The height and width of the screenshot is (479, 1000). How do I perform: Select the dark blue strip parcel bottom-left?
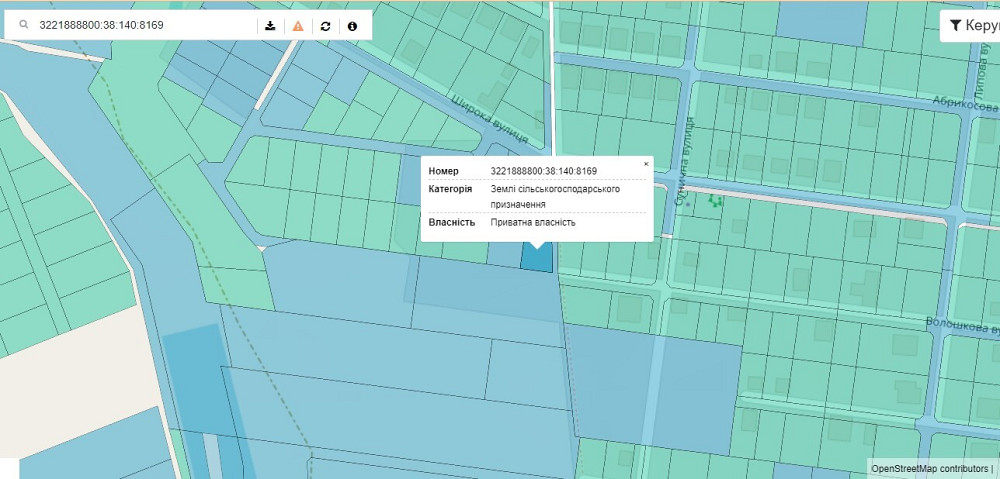pos(195,380)
